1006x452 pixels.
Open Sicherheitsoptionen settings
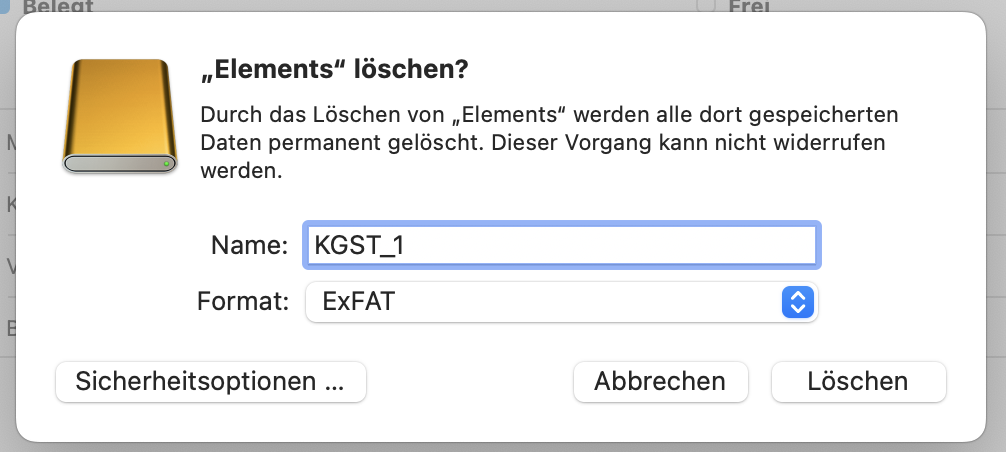[x=210, y=381]
